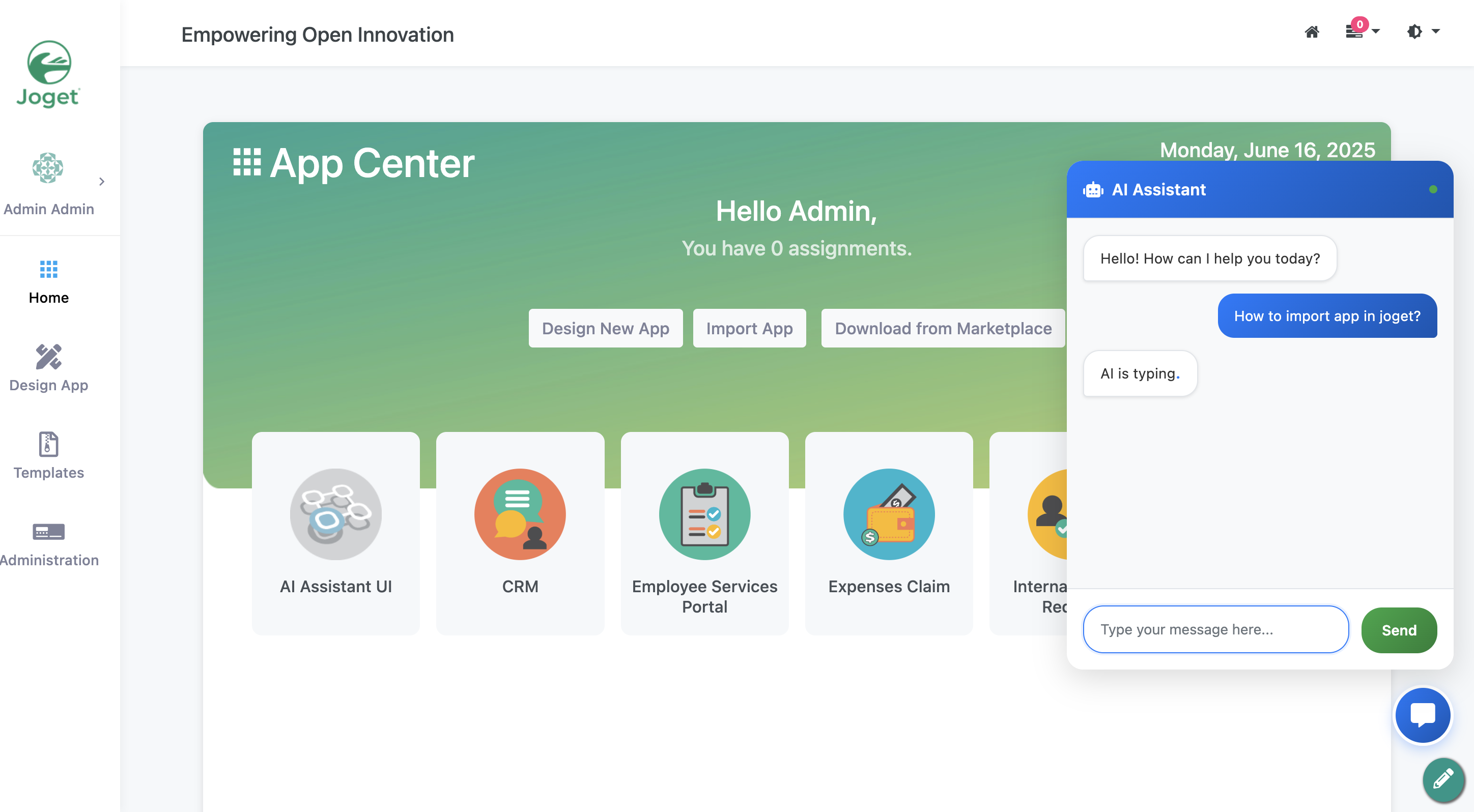Image resolution: width=1474 pixels, height=812 pixels.
Task: Open the Expenses Claim app
Action: pos(888,532)
